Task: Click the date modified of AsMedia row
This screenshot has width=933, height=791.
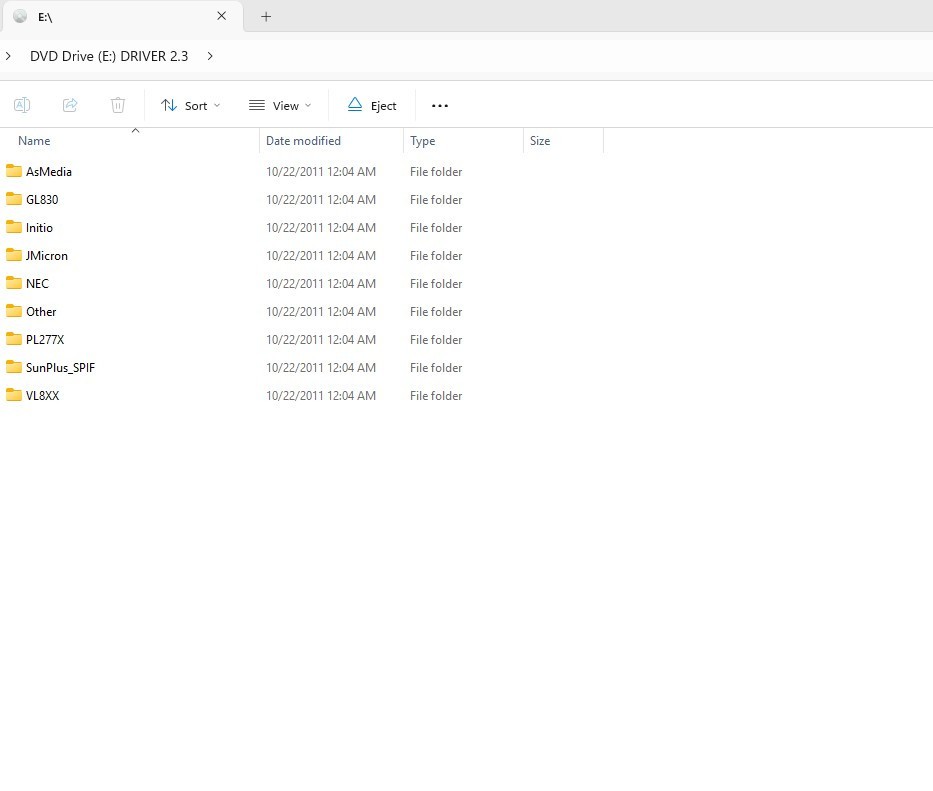Action: point(321,171)
